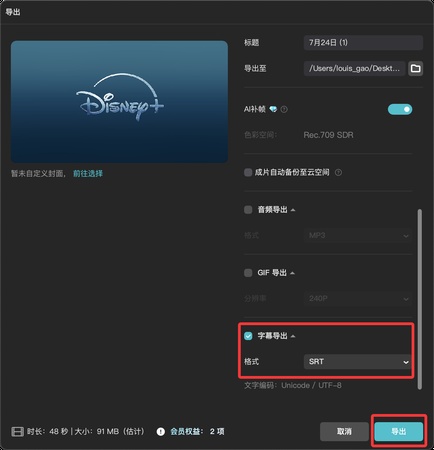The image size is (434, 450).
Task: Click the Disney+ cover preview thumbnail
Action: tap(119, 102)
